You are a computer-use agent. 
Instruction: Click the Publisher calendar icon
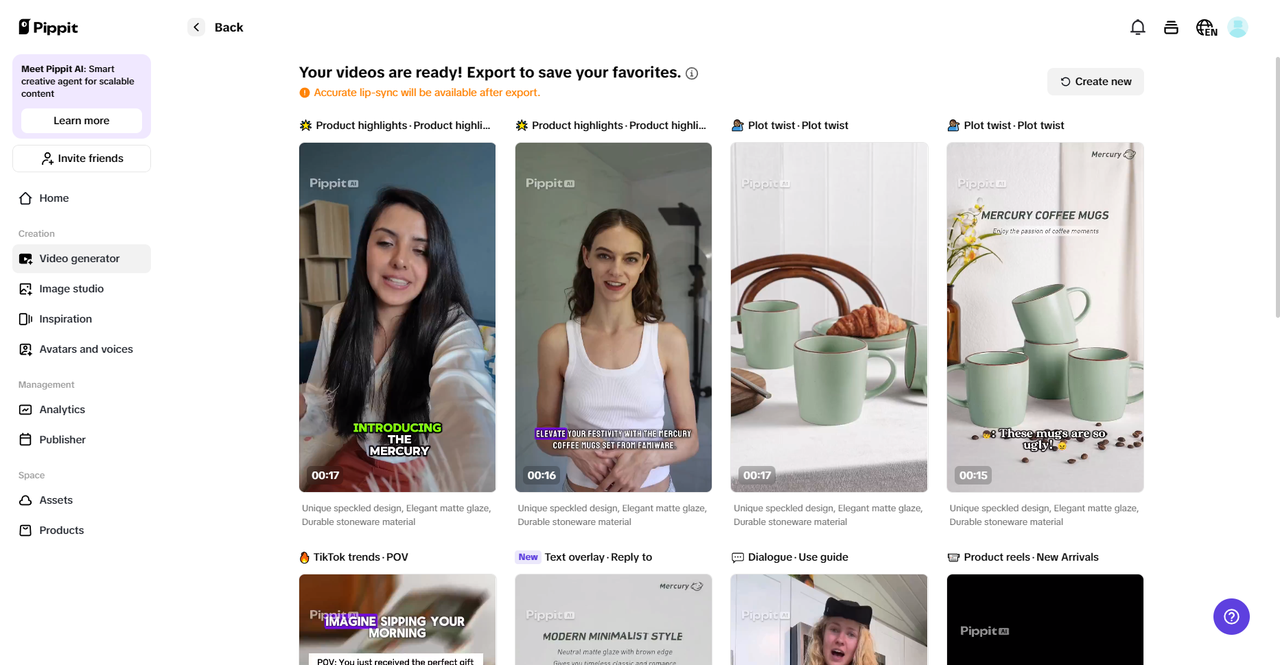(26, 440)
